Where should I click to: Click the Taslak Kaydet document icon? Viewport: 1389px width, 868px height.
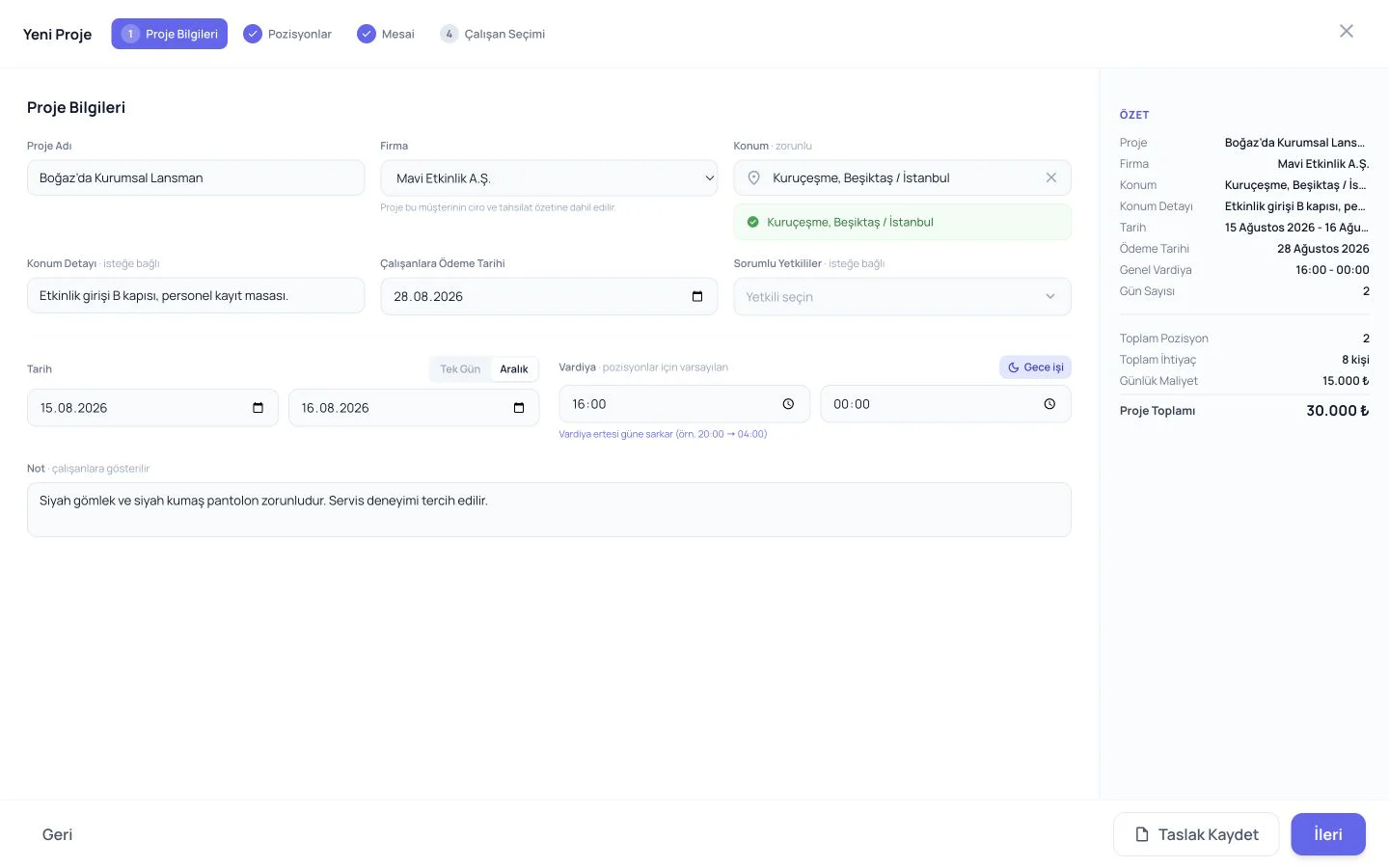click(1142, 834)
